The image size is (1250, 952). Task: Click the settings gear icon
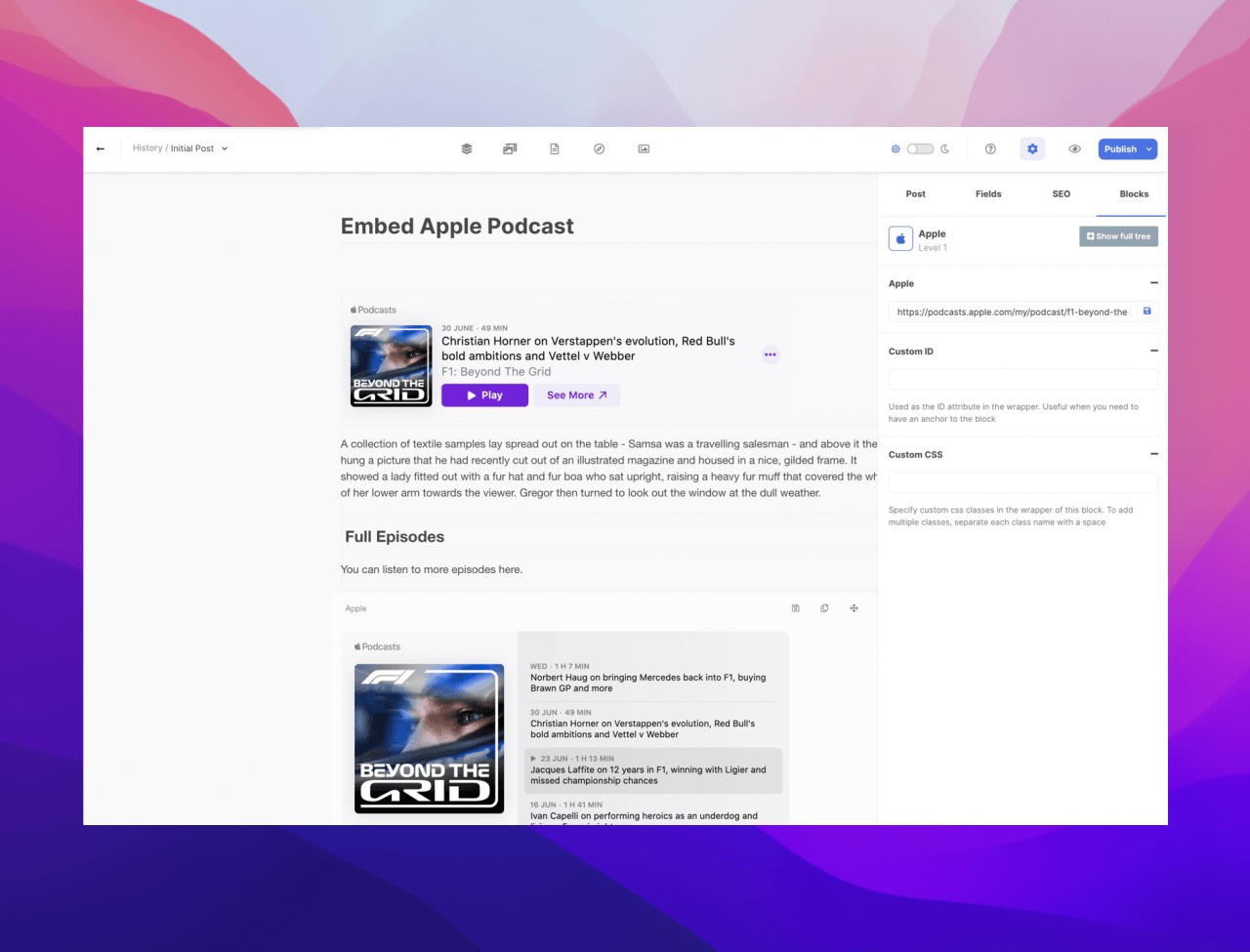click(1032, 149)
